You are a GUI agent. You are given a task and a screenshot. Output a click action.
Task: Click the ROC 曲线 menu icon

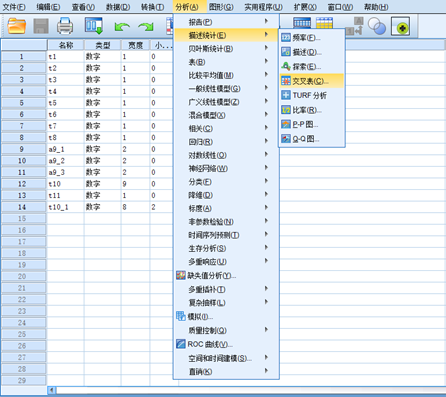point(181,344)
